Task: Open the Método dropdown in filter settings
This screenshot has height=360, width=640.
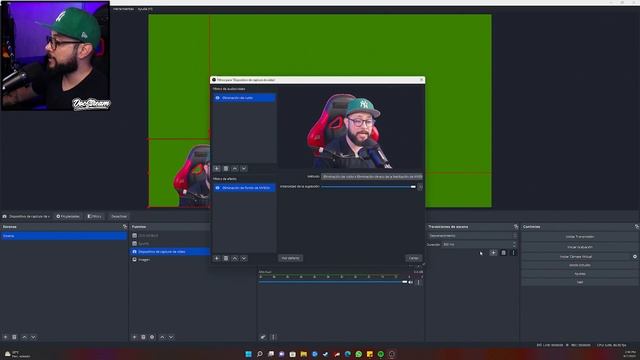Action: 372,177
